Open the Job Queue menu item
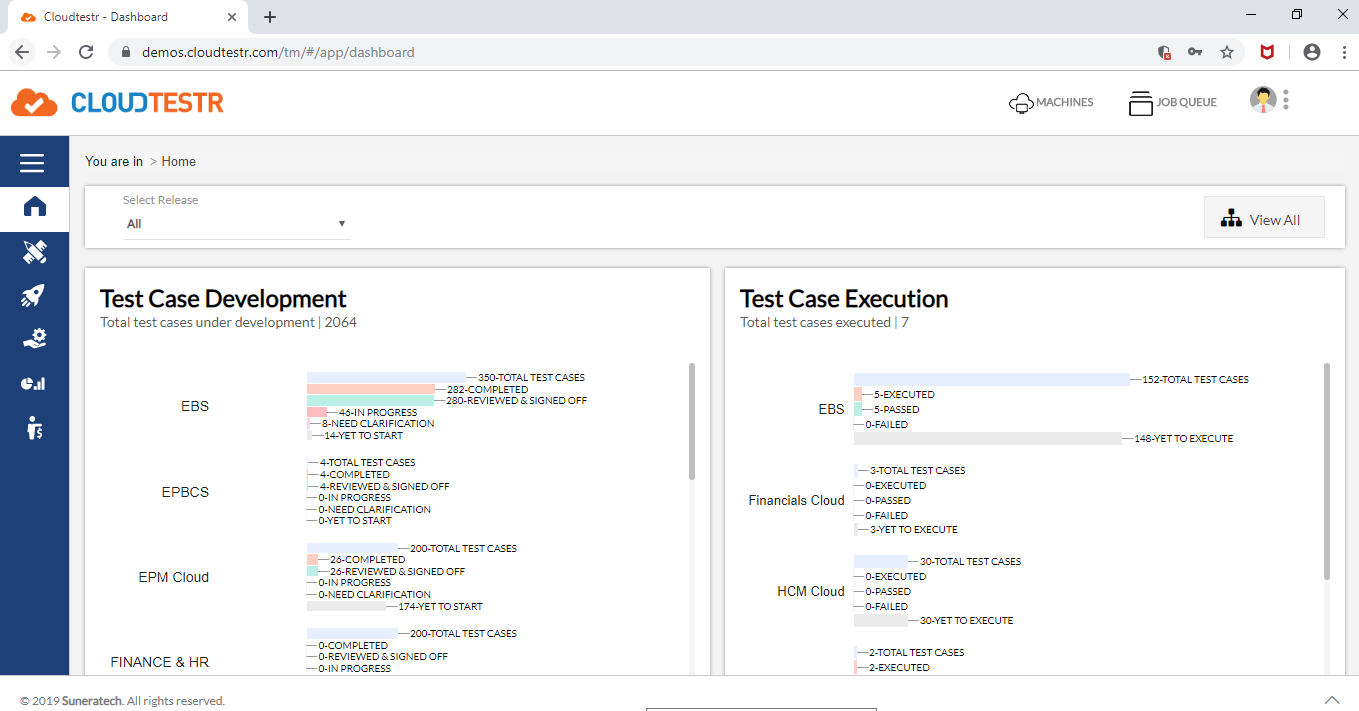Viewport: 1359px width, 711px height. [1173, 102]
